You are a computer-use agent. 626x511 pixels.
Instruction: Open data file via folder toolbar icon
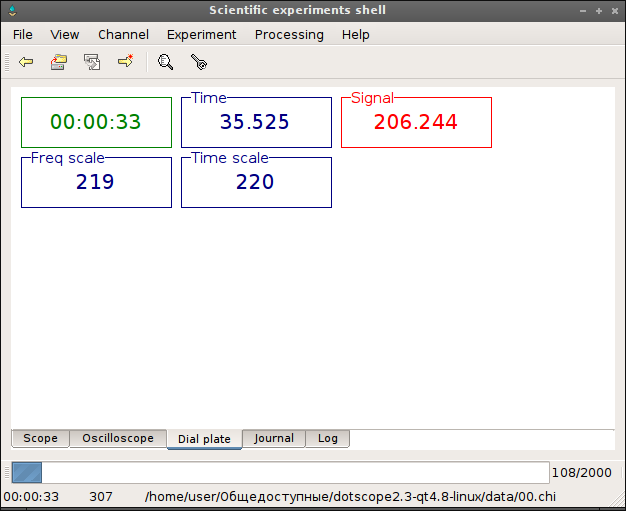[x=59, y=62]
